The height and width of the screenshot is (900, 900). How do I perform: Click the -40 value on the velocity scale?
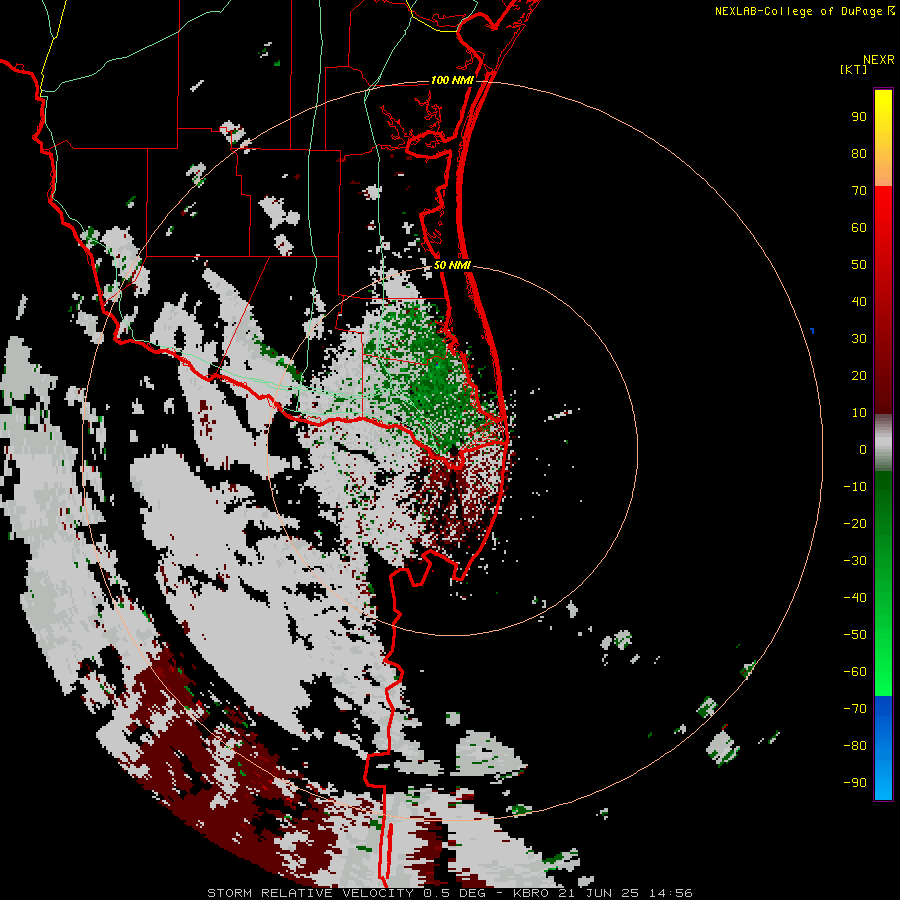pyautogui.click(x=855, y=598)
